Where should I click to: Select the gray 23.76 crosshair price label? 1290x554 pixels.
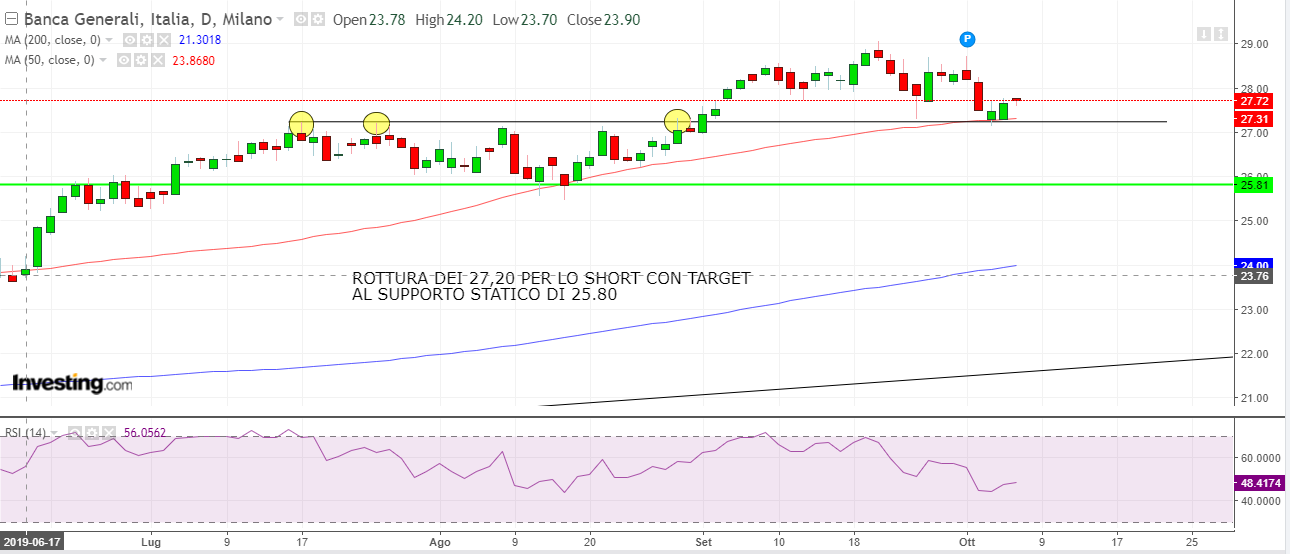(x=1254, y=276)
